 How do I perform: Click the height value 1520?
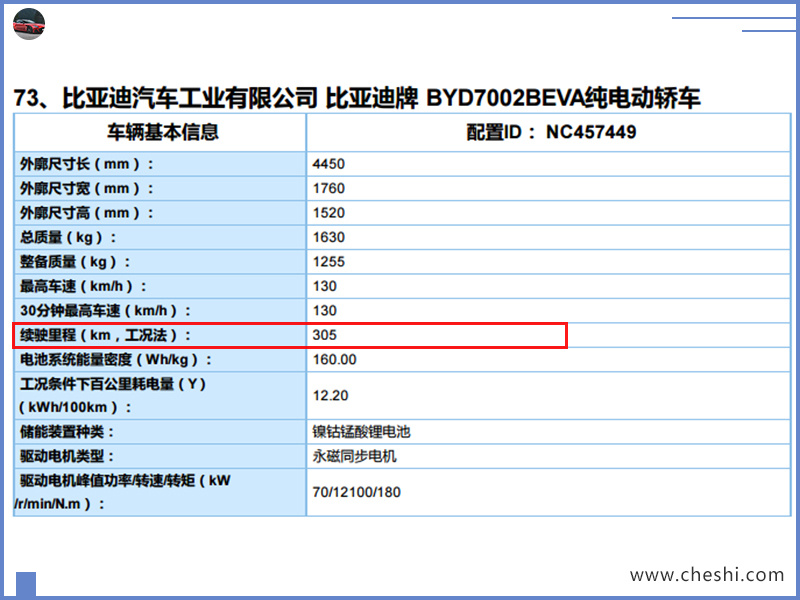pos(329,213)
